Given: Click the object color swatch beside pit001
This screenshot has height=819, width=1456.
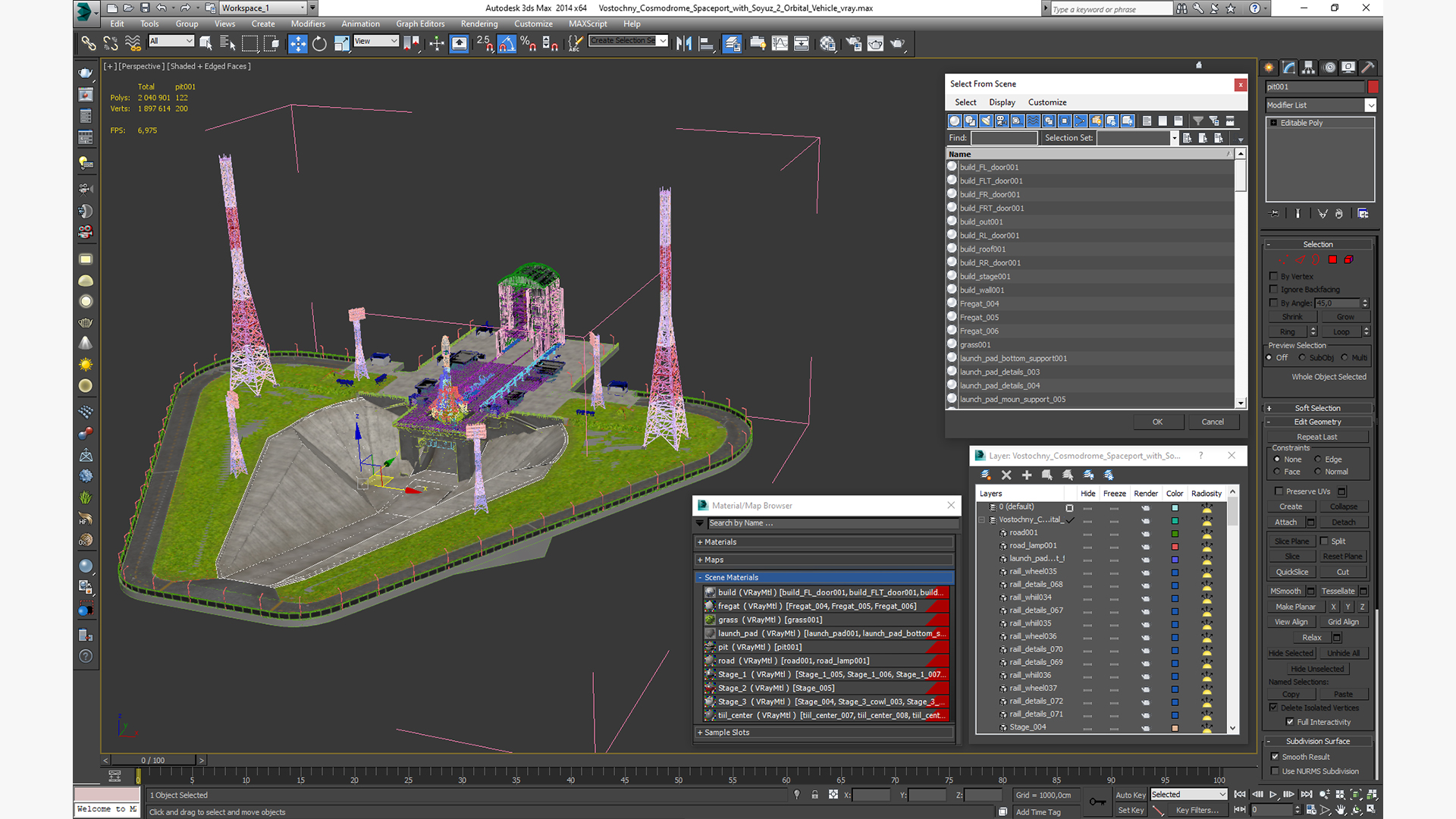Looking at the screenshot, I should 1373,87.
